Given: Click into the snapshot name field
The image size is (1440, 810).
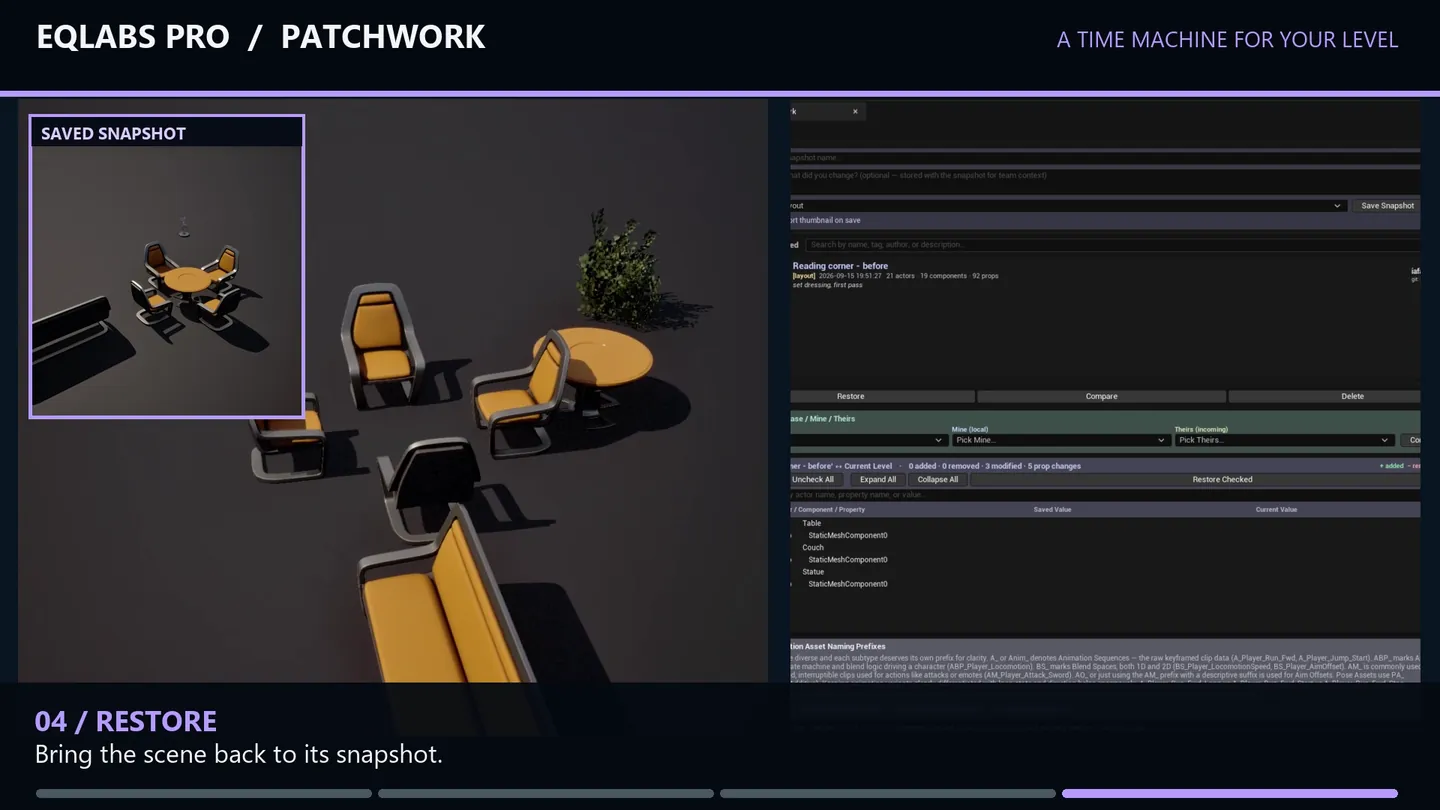Looking at the screenshot, I should [x=1105, y=158].
